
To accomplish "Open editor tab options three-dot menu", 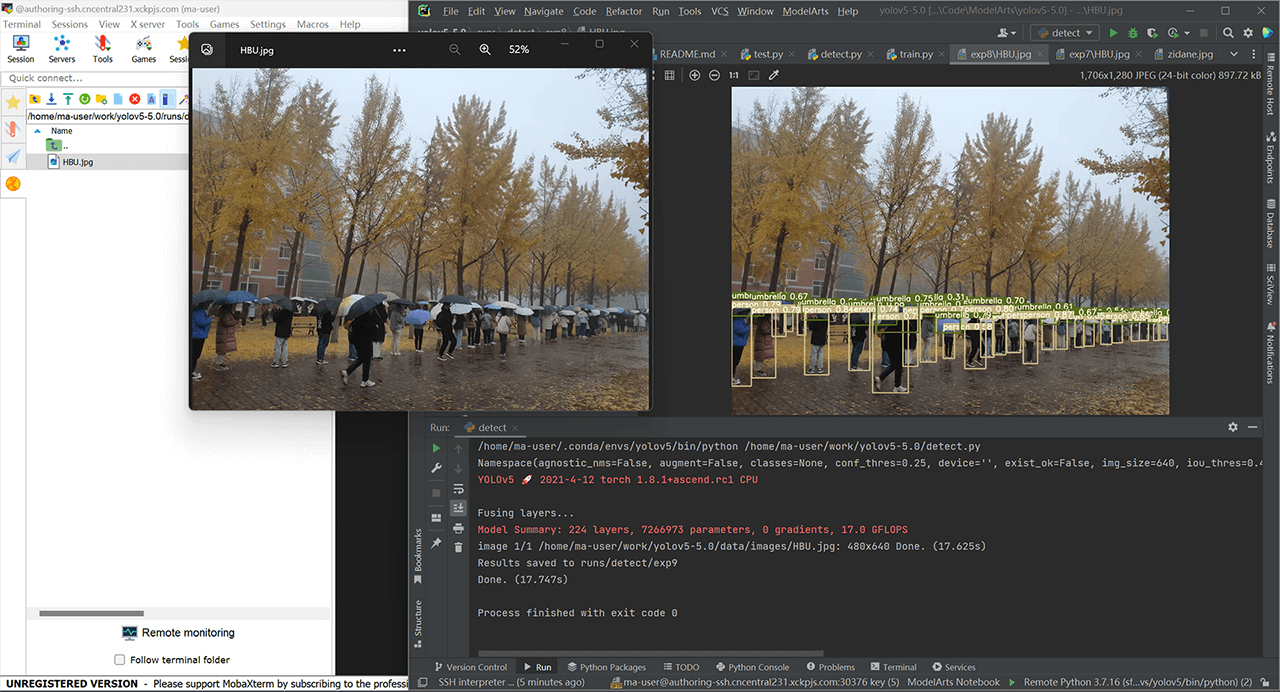I will [1255, 54].
